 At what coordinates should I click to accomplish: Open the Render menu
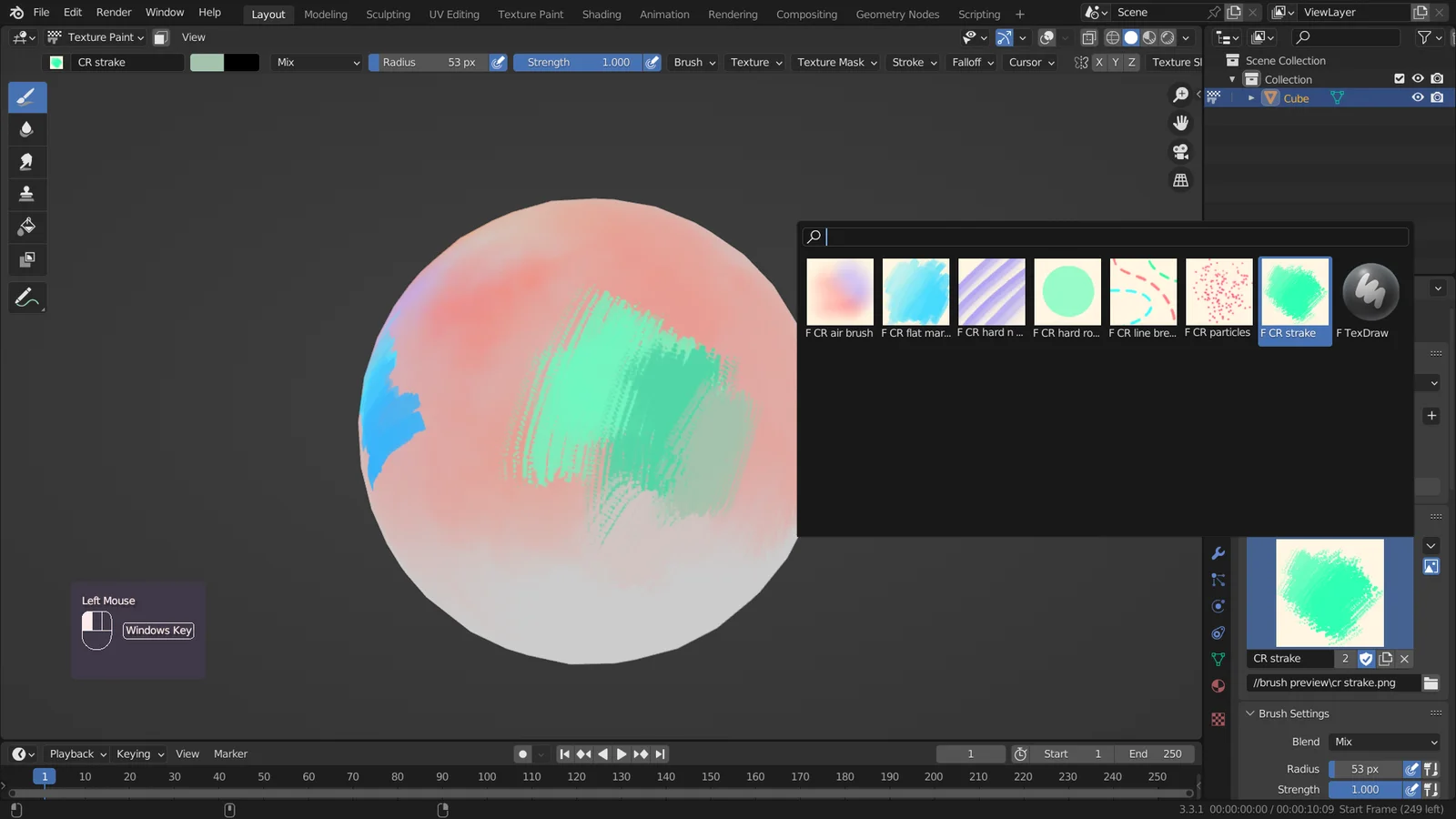114,12
